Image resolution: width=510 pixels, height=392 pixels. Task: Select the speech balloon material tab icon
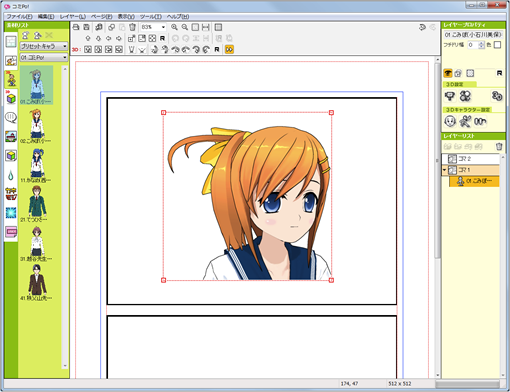11,117
